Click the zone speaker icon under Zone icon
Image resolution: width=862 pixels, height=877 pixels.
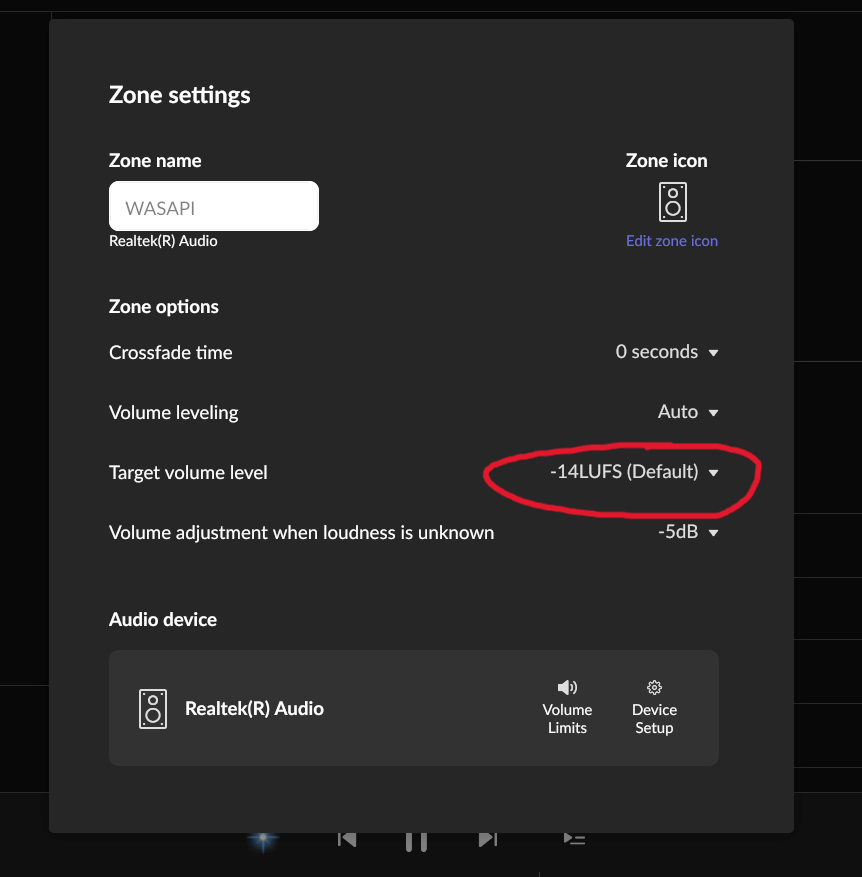coord(672,202)
